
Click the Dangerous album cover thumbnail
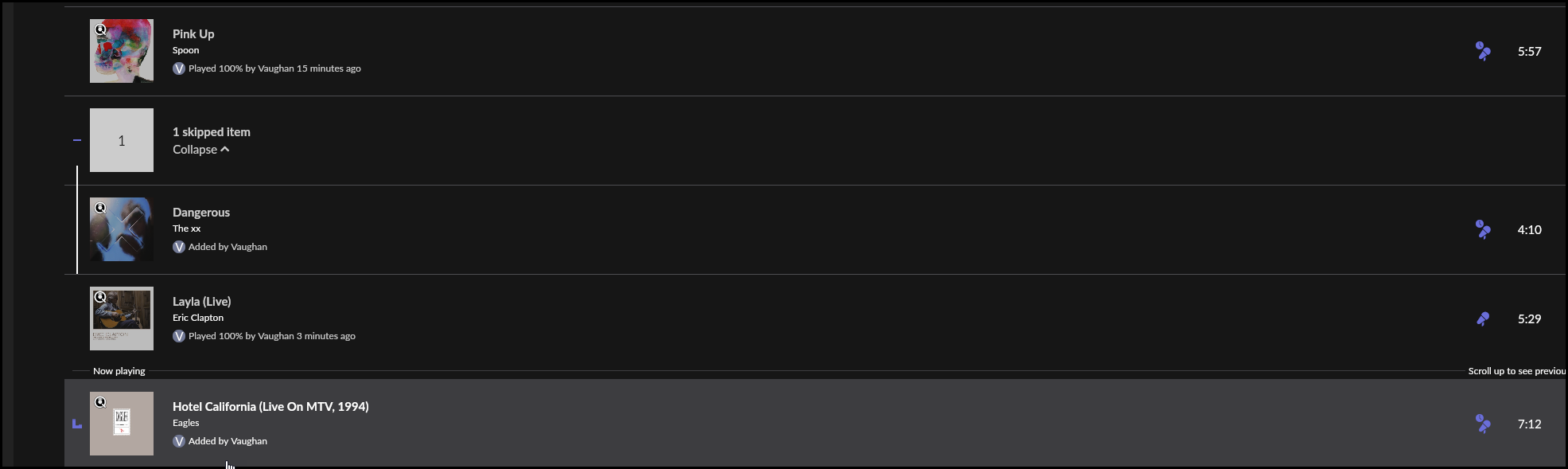click(122, 229)
